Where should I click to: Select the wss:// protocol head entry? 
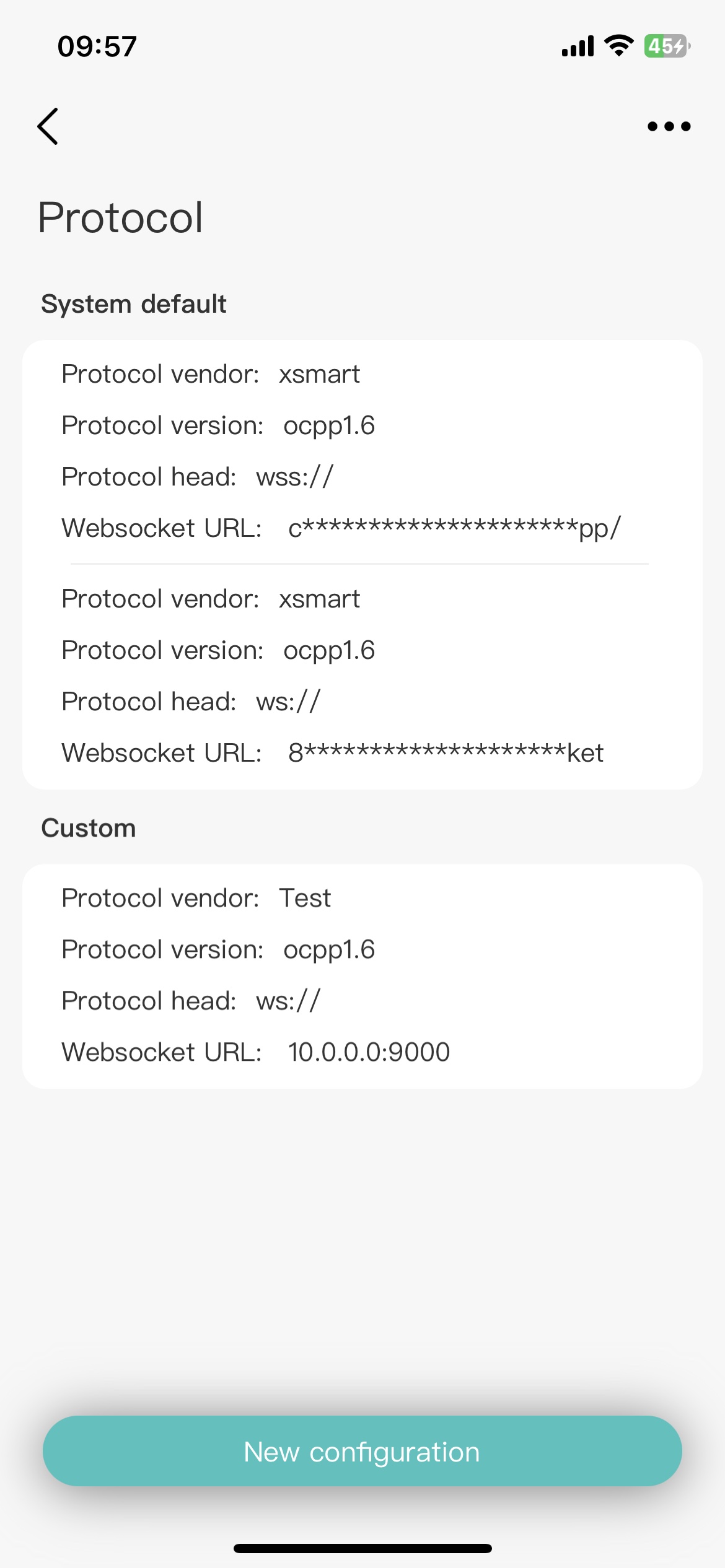point(294,477)
